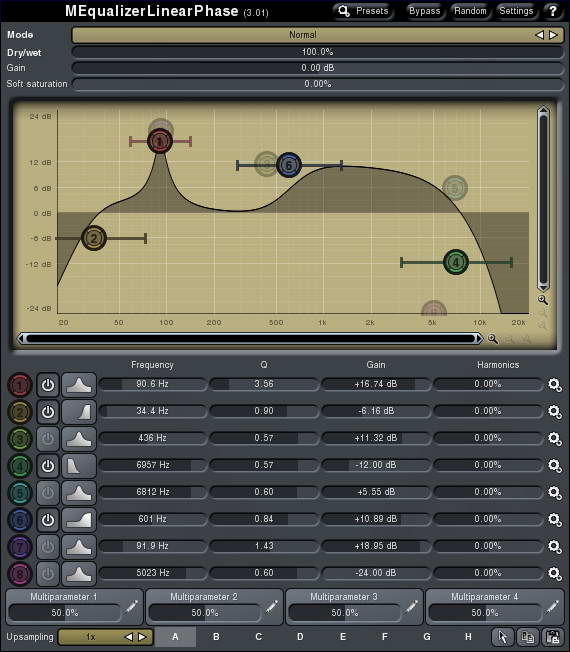The height and width of the screenshot is (652, 570).
Task: Click the Upsampling 1x next arrow
Action: click(142, 637)
